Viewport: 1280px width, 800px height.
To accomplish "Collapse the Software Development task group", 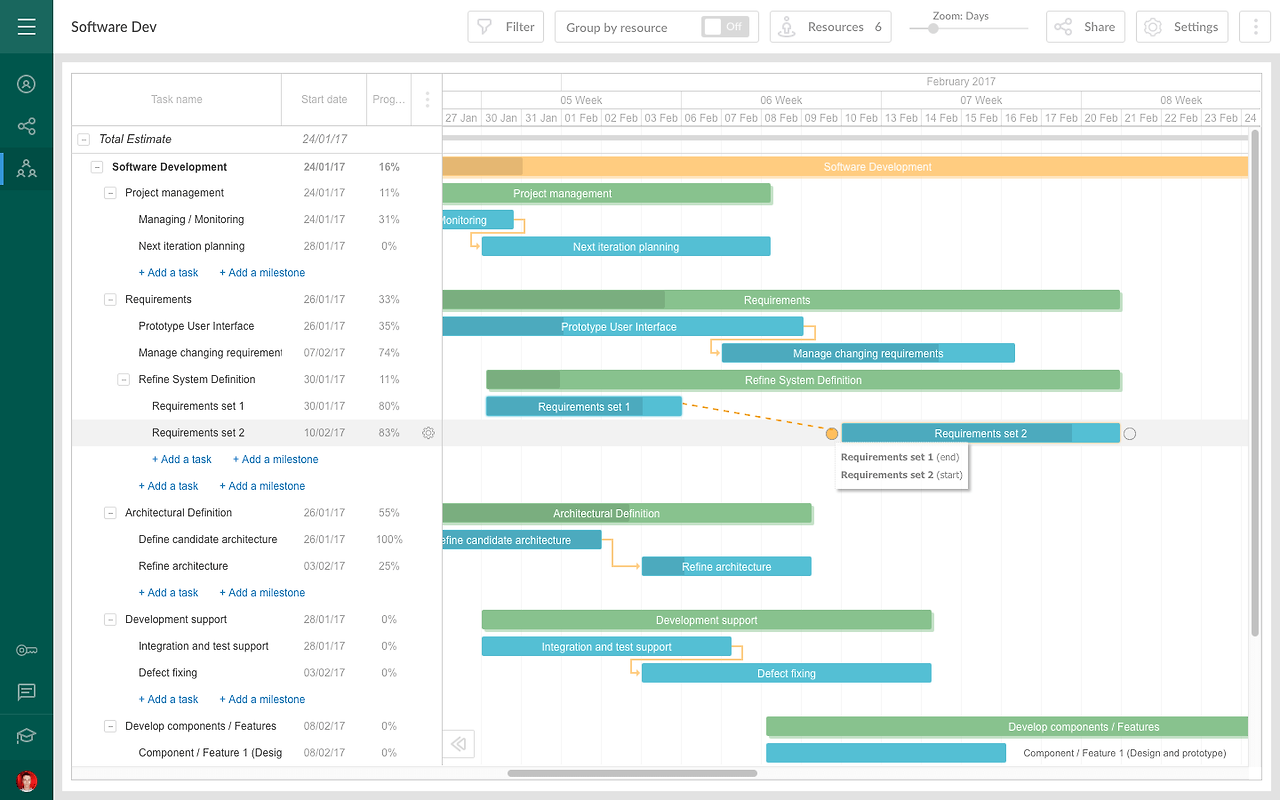I will pyautogui.click(x=96, y=166).
